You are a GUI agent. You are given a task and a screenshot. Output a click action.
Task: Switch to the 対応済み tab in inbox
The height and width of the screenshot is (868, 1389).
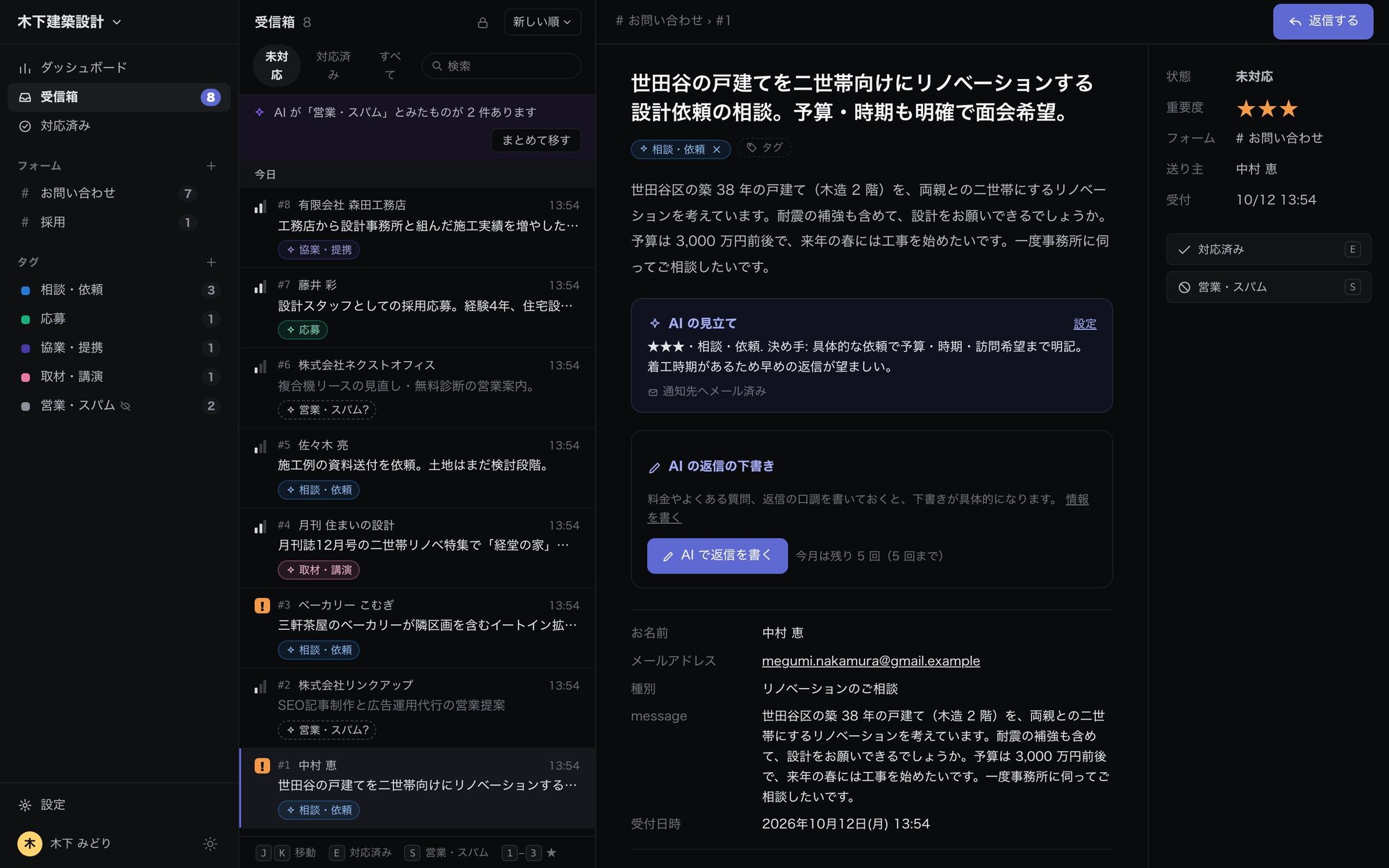tap(333, 66)
